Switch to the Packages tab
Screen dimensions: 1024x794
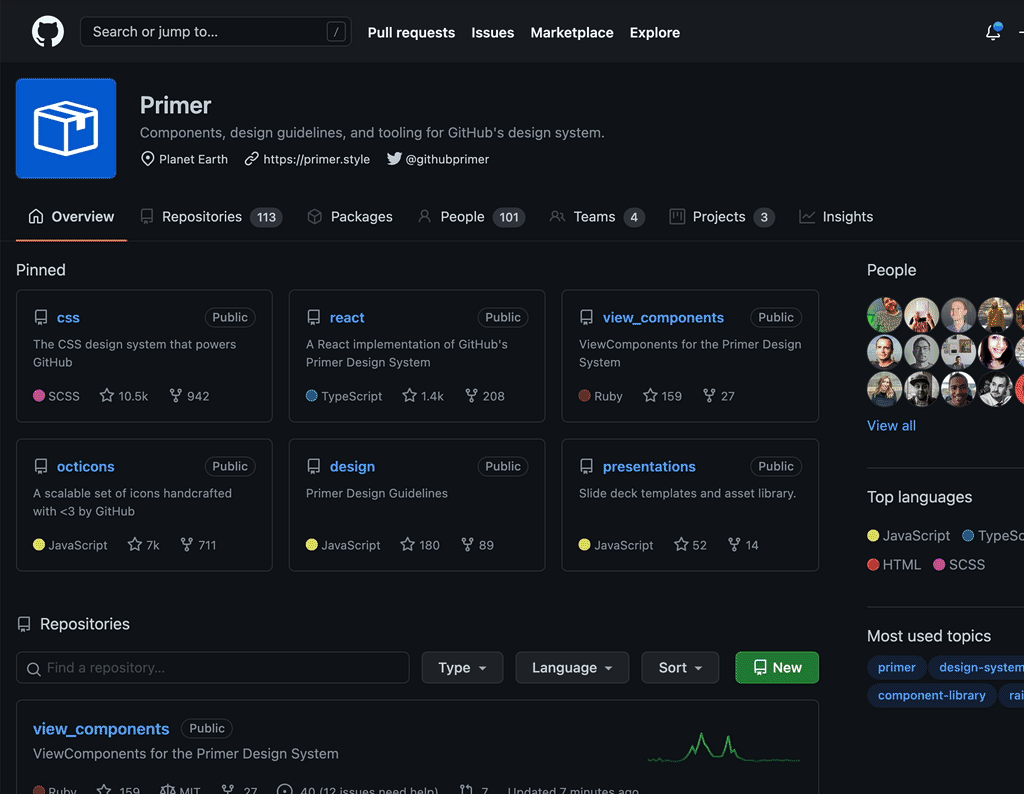350,217
